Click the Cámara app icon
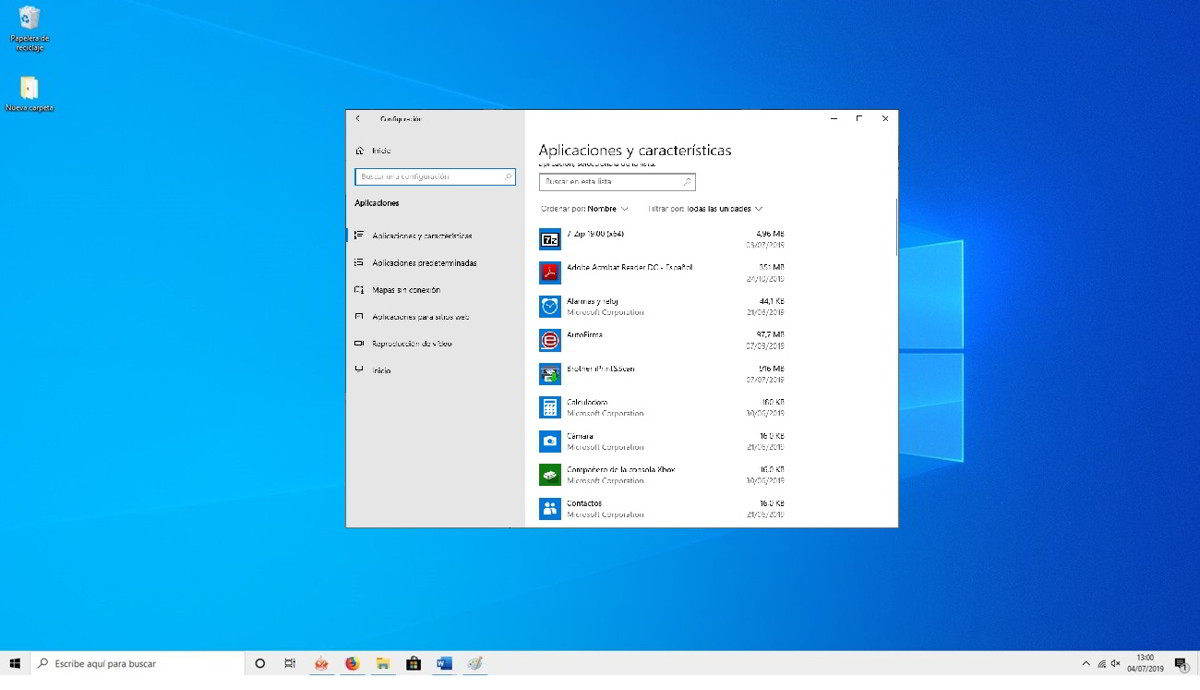Image resolution: width=1200 pixels, height=690 pixels. click(550, 441)
